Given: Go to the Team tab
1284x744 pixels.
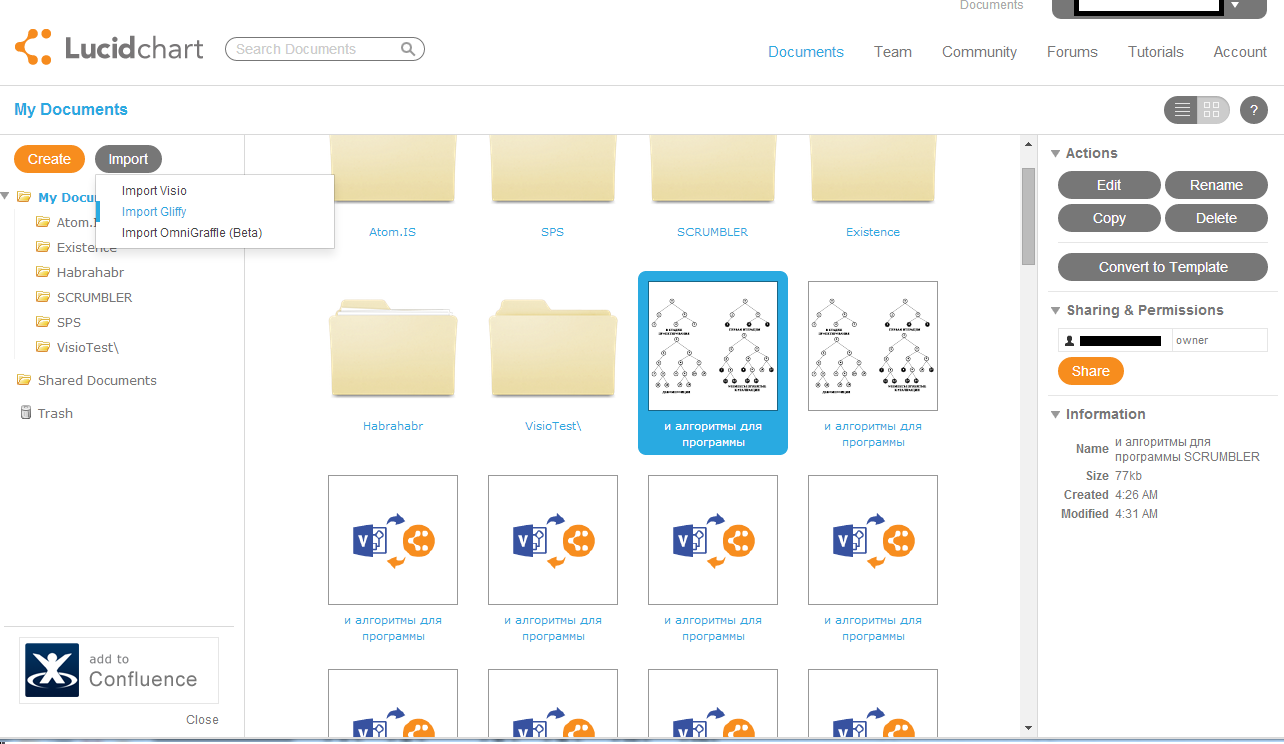Looking at the screenshot, I should [x=893, y=52].
